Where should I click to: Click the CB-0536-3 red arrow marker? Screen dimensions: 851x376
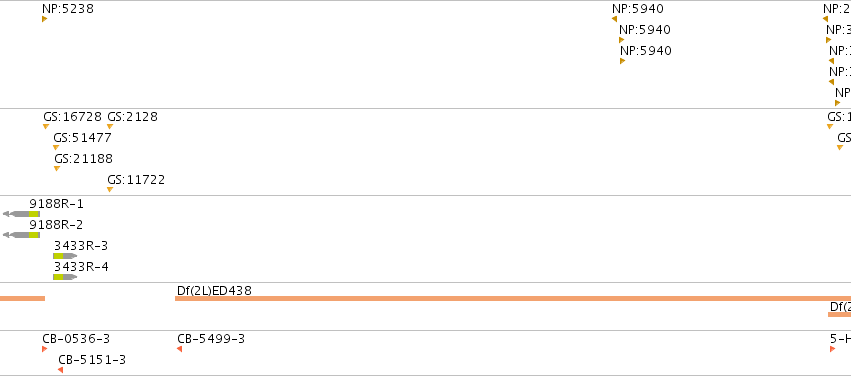tap(45, 349)
